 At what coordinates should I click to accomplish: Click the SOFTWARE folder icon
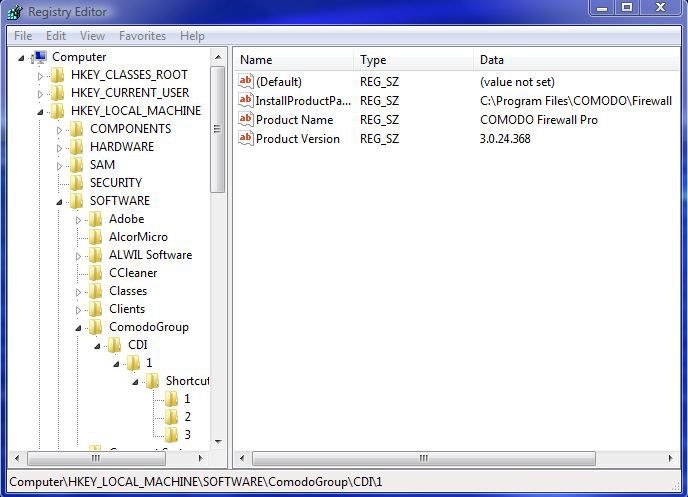tap(76, 201)
